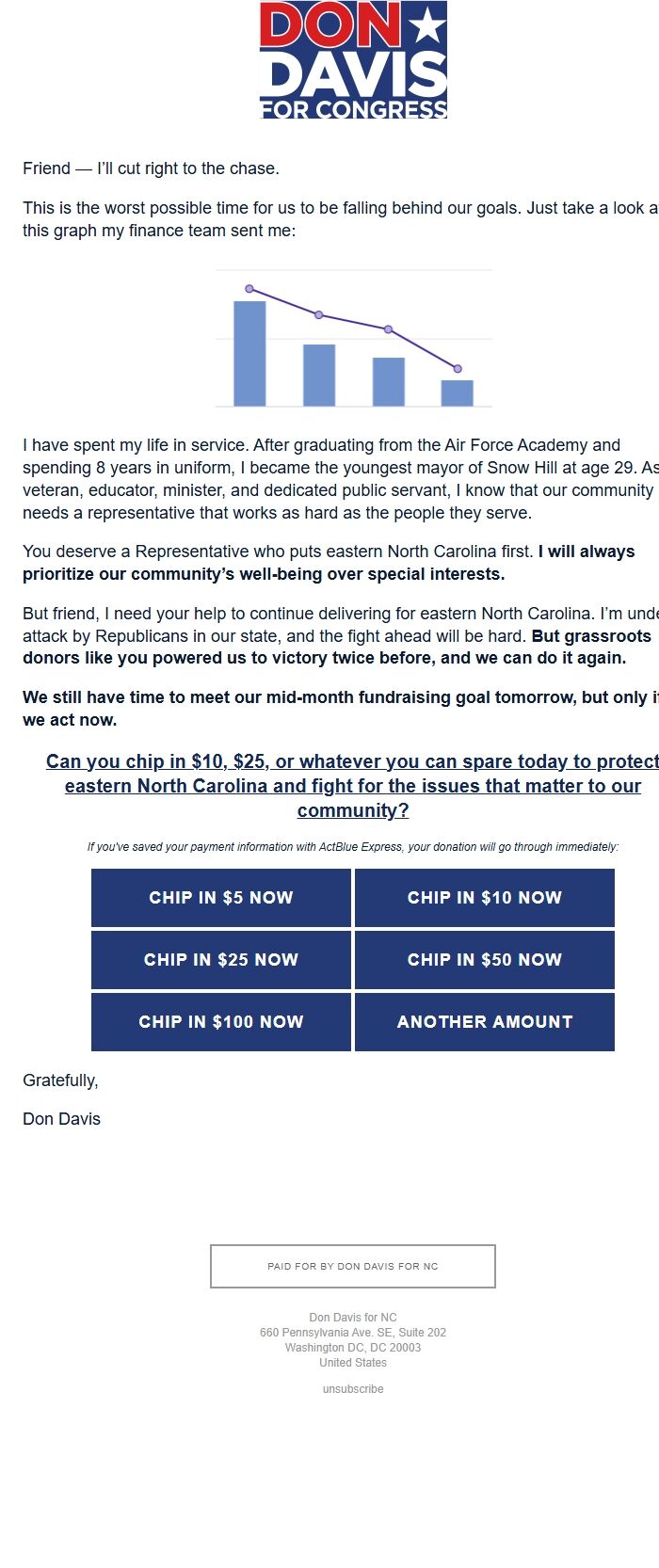
Task: Click the Don Davis signature name
Action: click(60, 1118)
